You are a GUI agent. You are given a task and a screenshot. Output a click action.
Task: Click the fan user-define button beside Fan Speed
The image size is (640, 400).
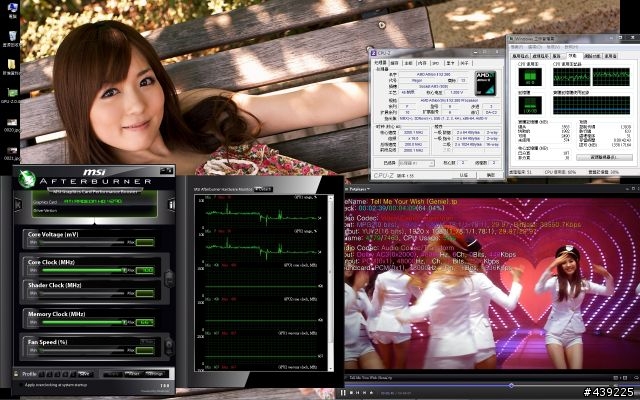click(x=169, y=347)
